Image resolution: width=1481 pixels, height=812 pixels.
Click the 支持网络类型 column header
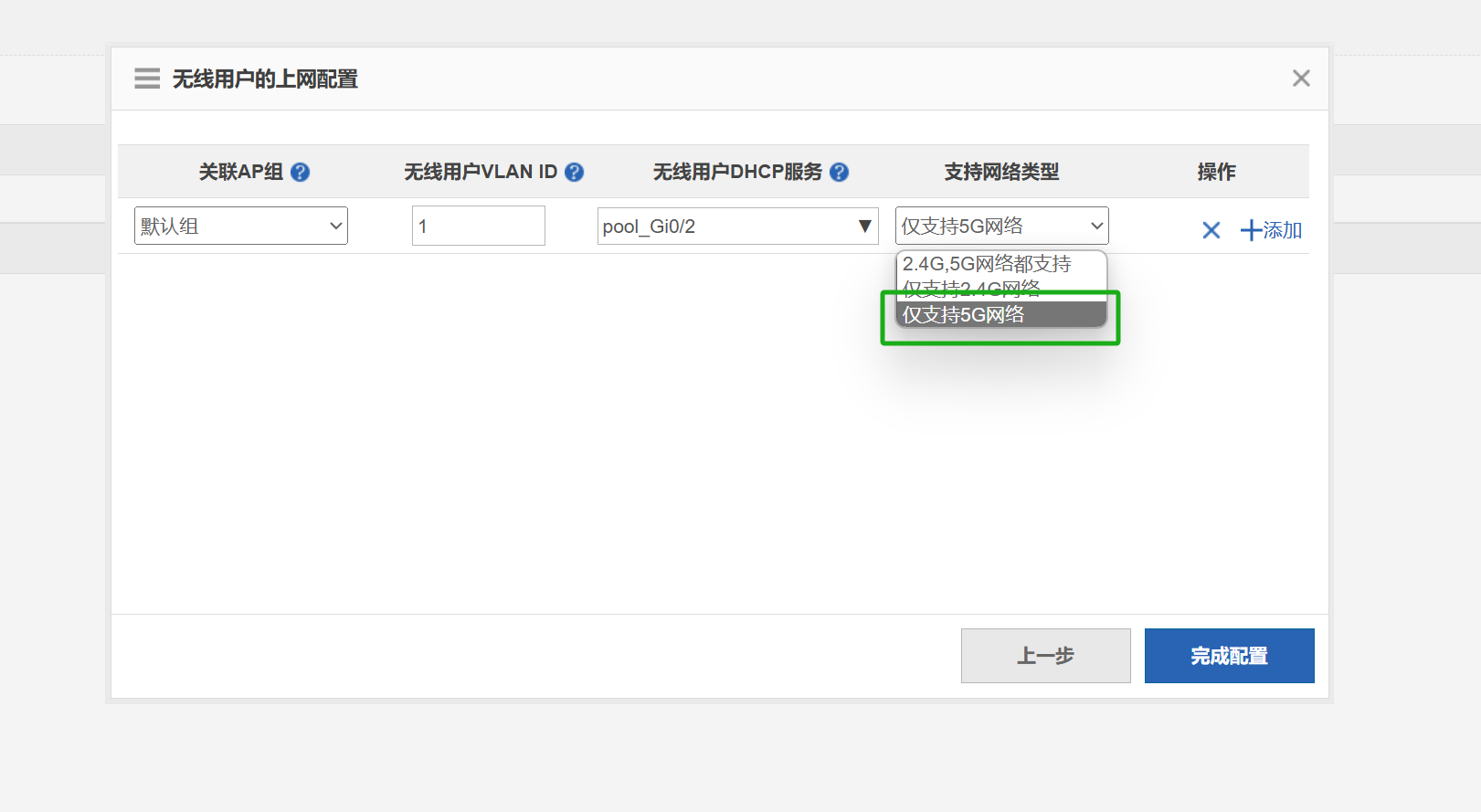(1001, 172)
